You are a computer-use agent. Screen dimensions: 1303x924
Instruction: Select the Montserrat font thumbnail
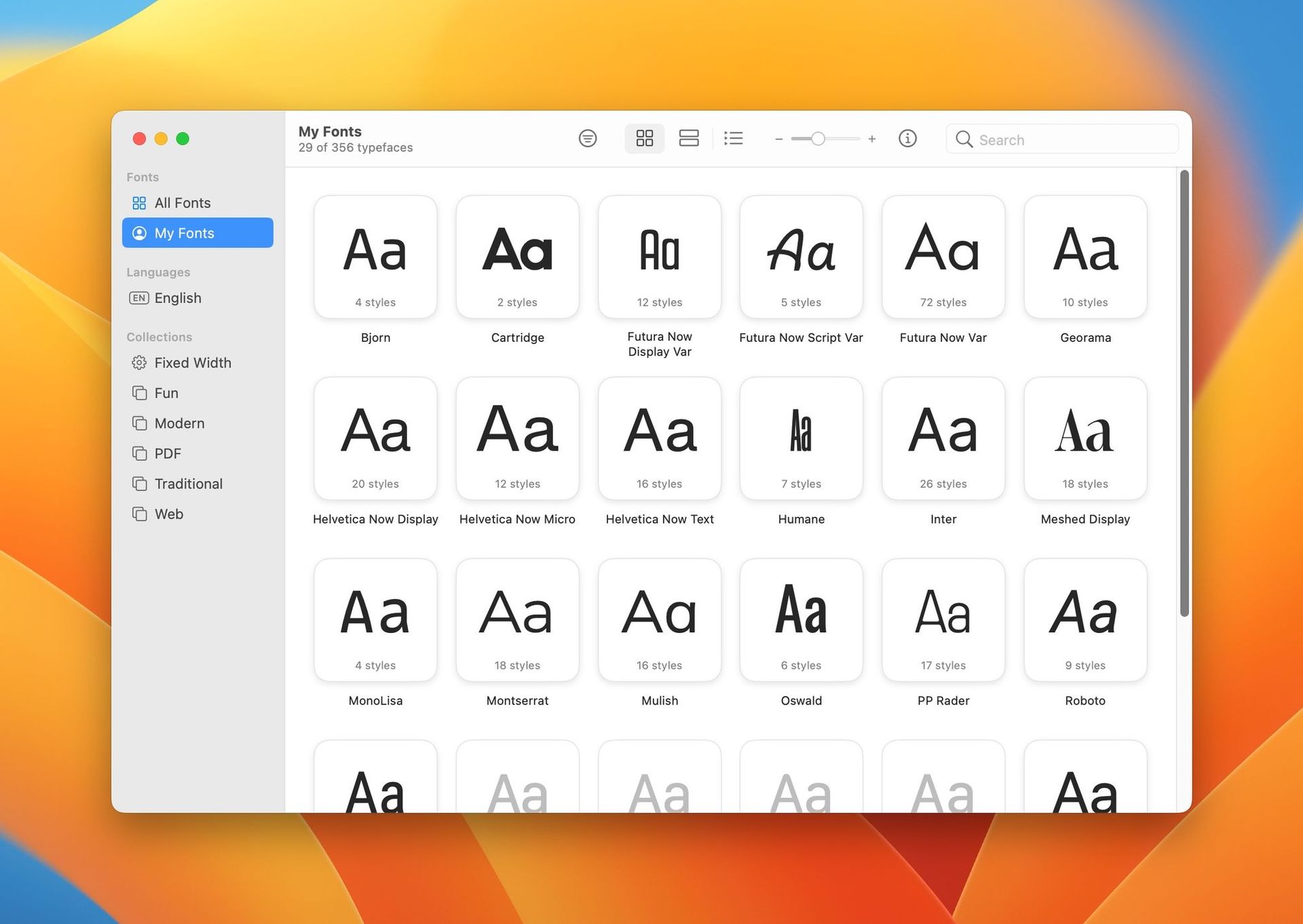tap(517, 620)
